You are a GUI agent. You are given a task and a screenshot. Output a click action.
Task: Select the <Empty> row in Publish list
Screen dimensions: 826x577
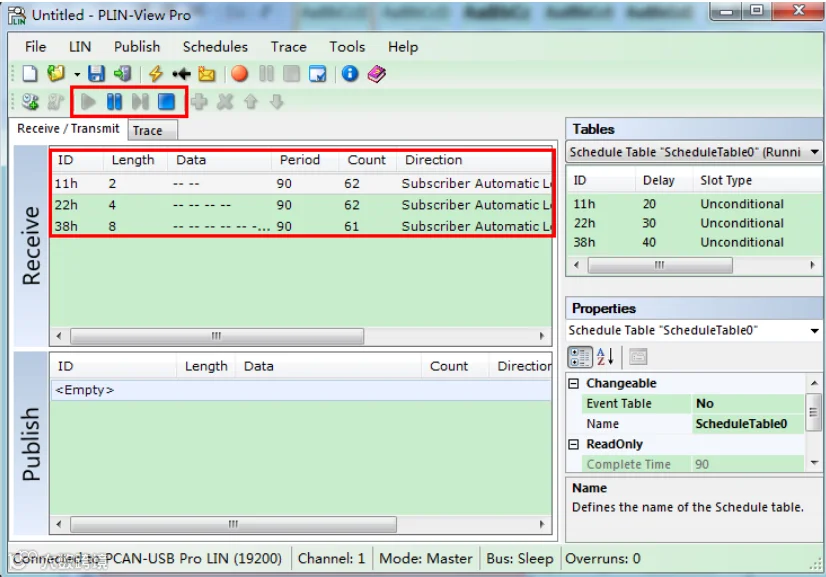click(301, 390)
